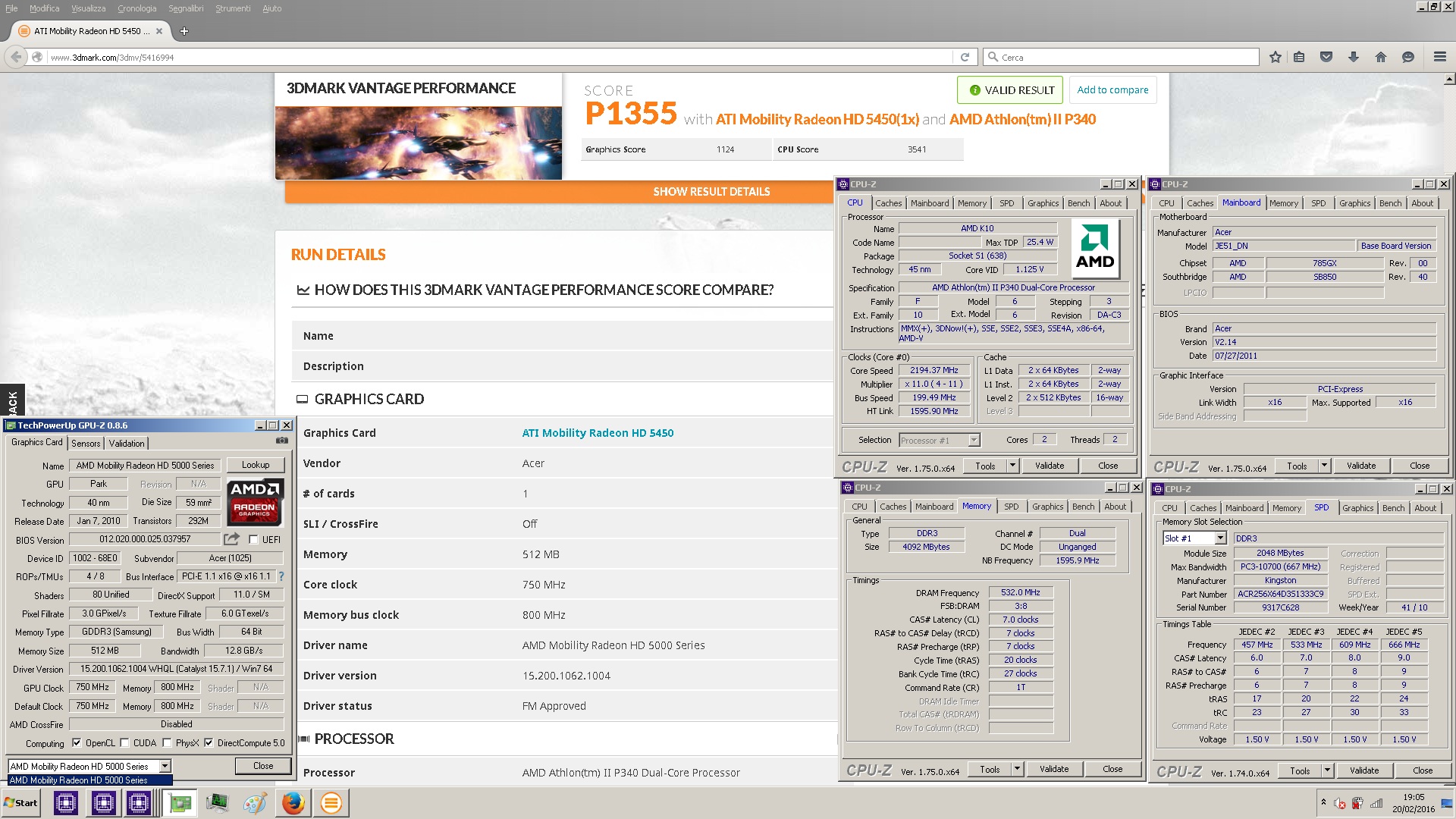
Task: Open Bench tab in the CPU-Z Memory window
Action: click(1084, 507)
